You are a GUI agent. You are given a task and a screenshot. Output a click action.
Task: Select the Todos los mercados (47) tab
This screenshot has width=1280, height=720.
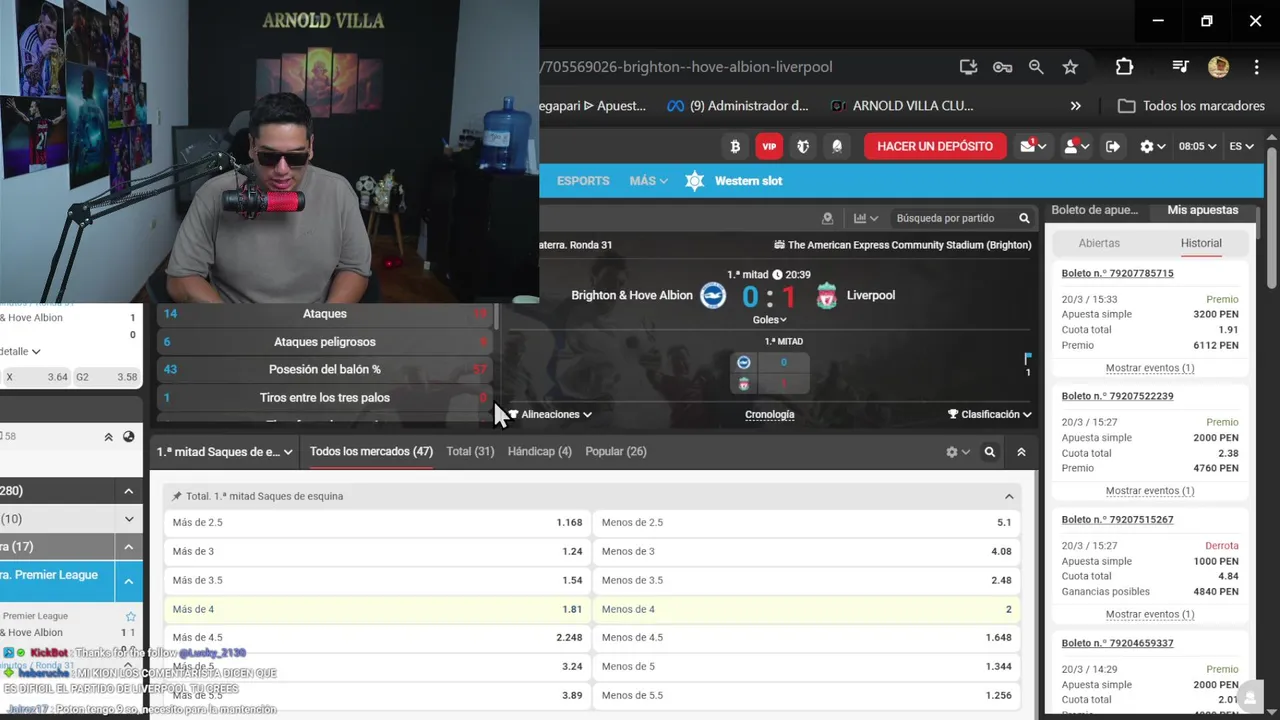tap(371, 452)
